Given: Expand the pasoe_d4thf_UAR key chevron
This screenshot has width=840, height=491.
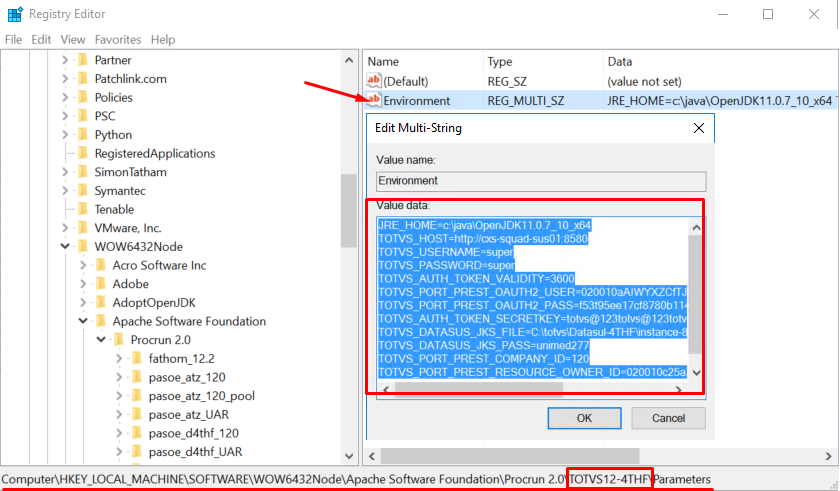Looking at the screenshot, I should click(x=119, y=452).
